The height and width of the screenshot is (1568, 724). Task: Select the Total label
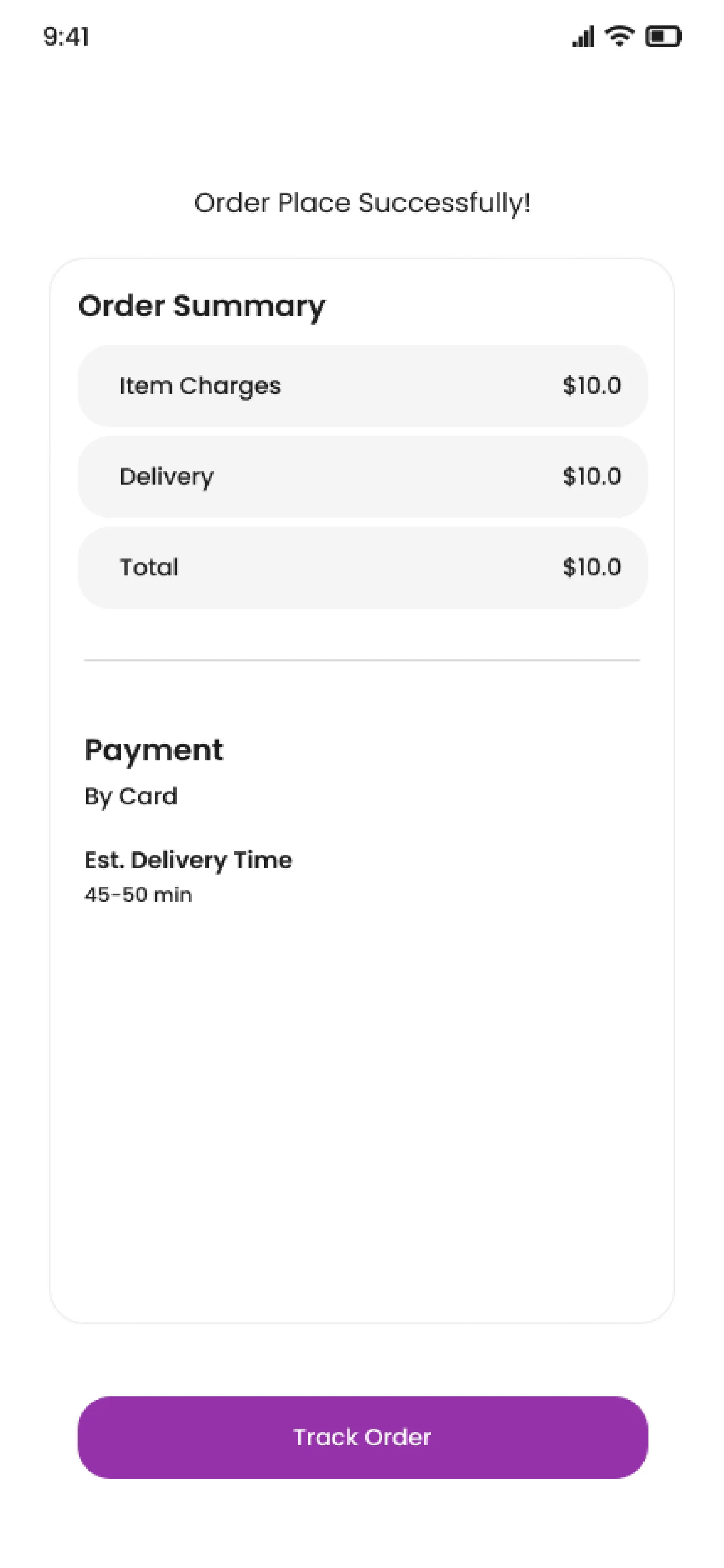point(149,567)
